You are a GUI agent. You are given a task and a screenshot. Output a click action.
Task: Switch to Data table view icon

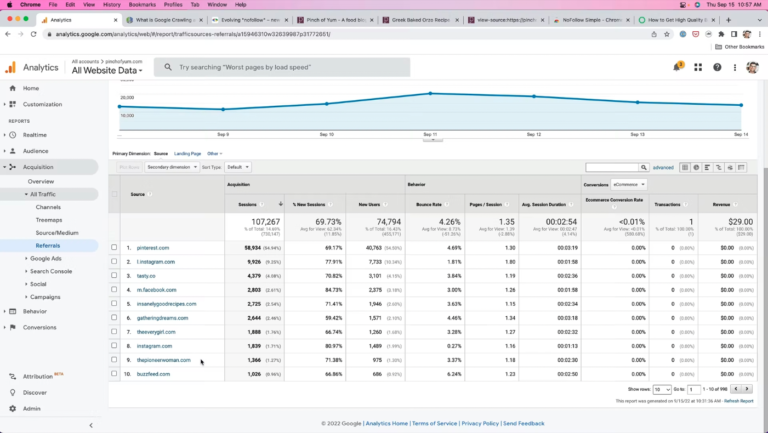[x=685, y=168]
